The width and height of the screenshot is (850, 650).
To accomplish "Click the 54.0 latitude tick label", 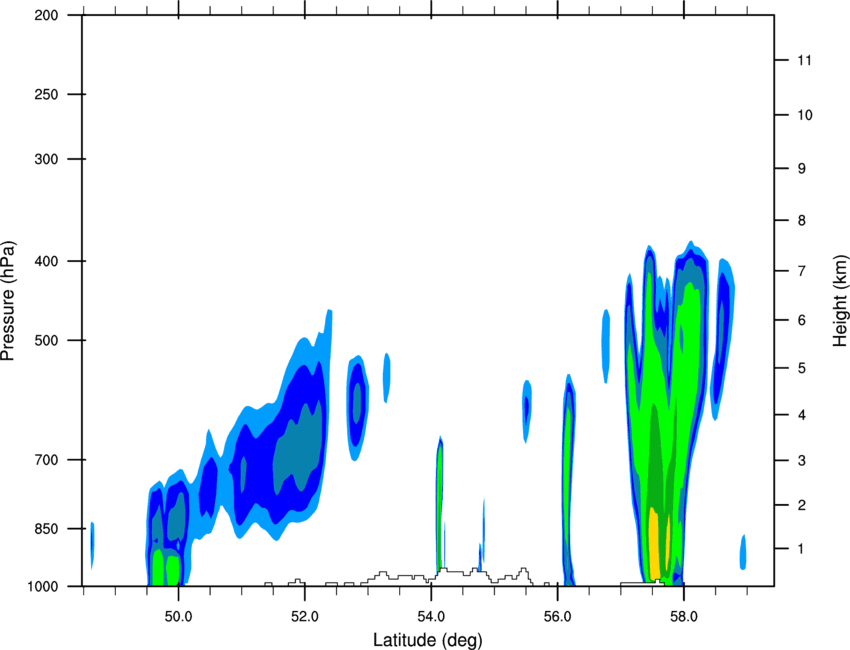I will pyautogui.click(x=431, y=617).
